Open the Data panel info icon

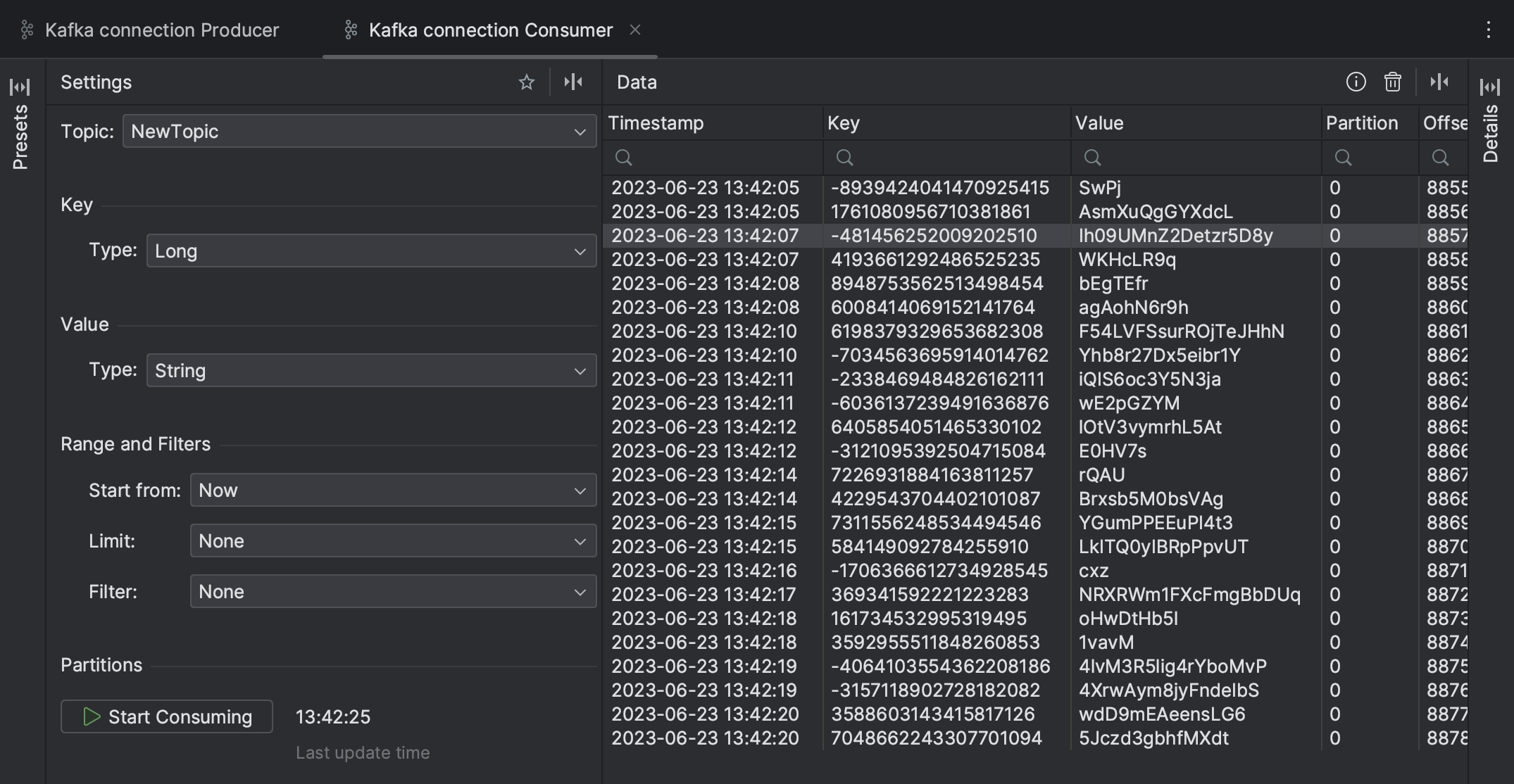[x=1354, y=82]
